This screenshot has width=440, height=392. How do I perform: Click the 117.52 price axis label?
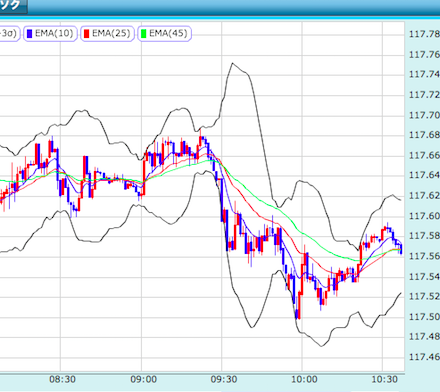pyautogui.click(x=424, y=296)
